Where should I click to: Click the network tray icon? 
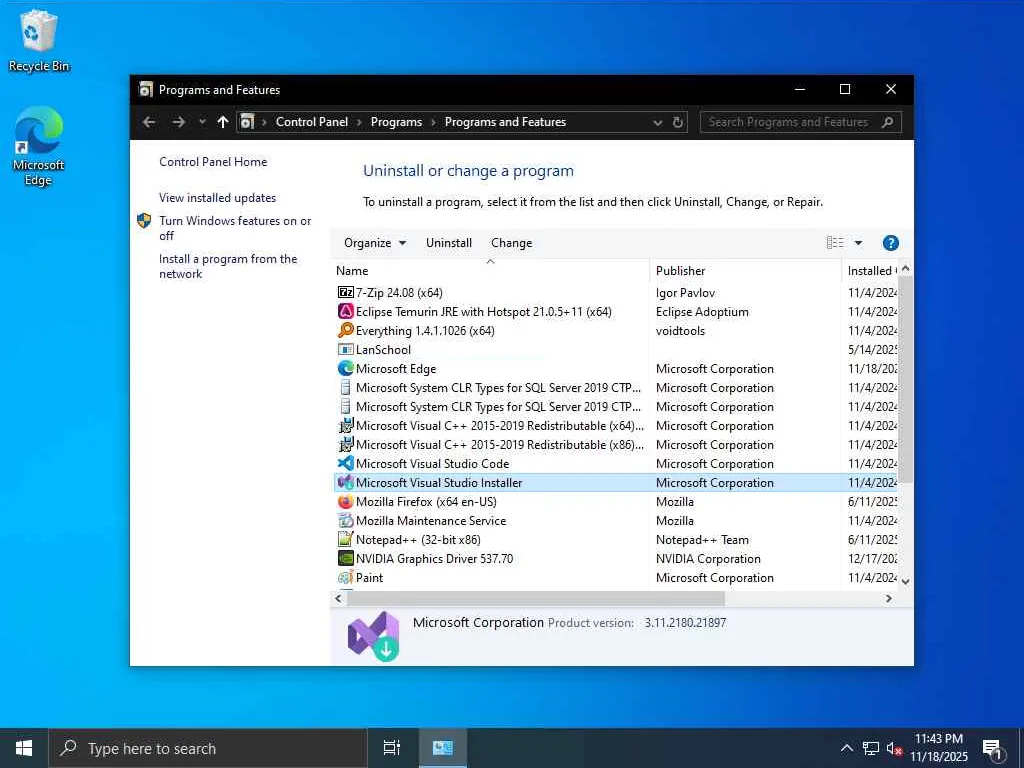point(871,748)
